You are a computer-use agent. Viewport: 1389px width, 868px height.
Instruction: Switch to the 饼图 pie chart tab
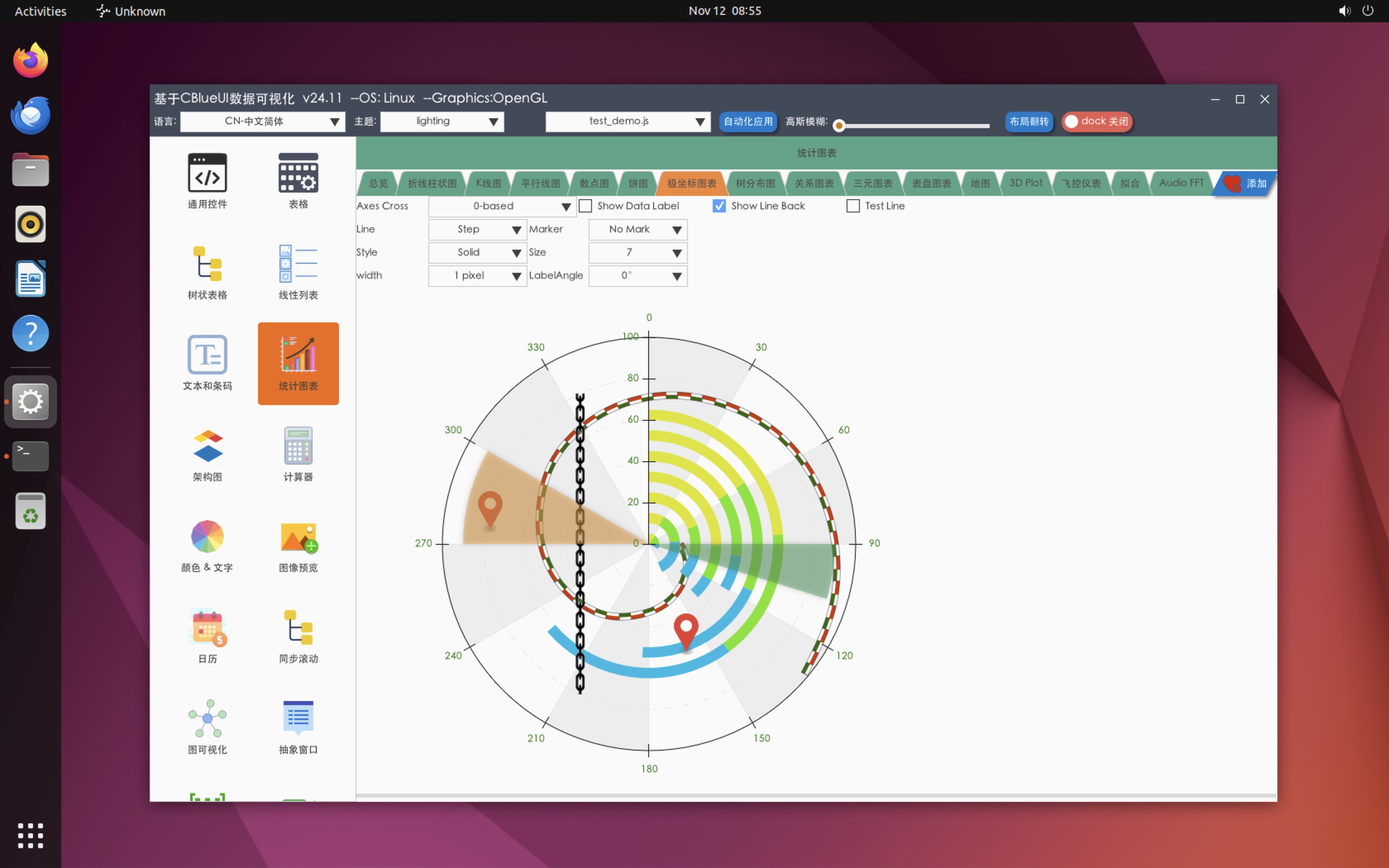638,184
